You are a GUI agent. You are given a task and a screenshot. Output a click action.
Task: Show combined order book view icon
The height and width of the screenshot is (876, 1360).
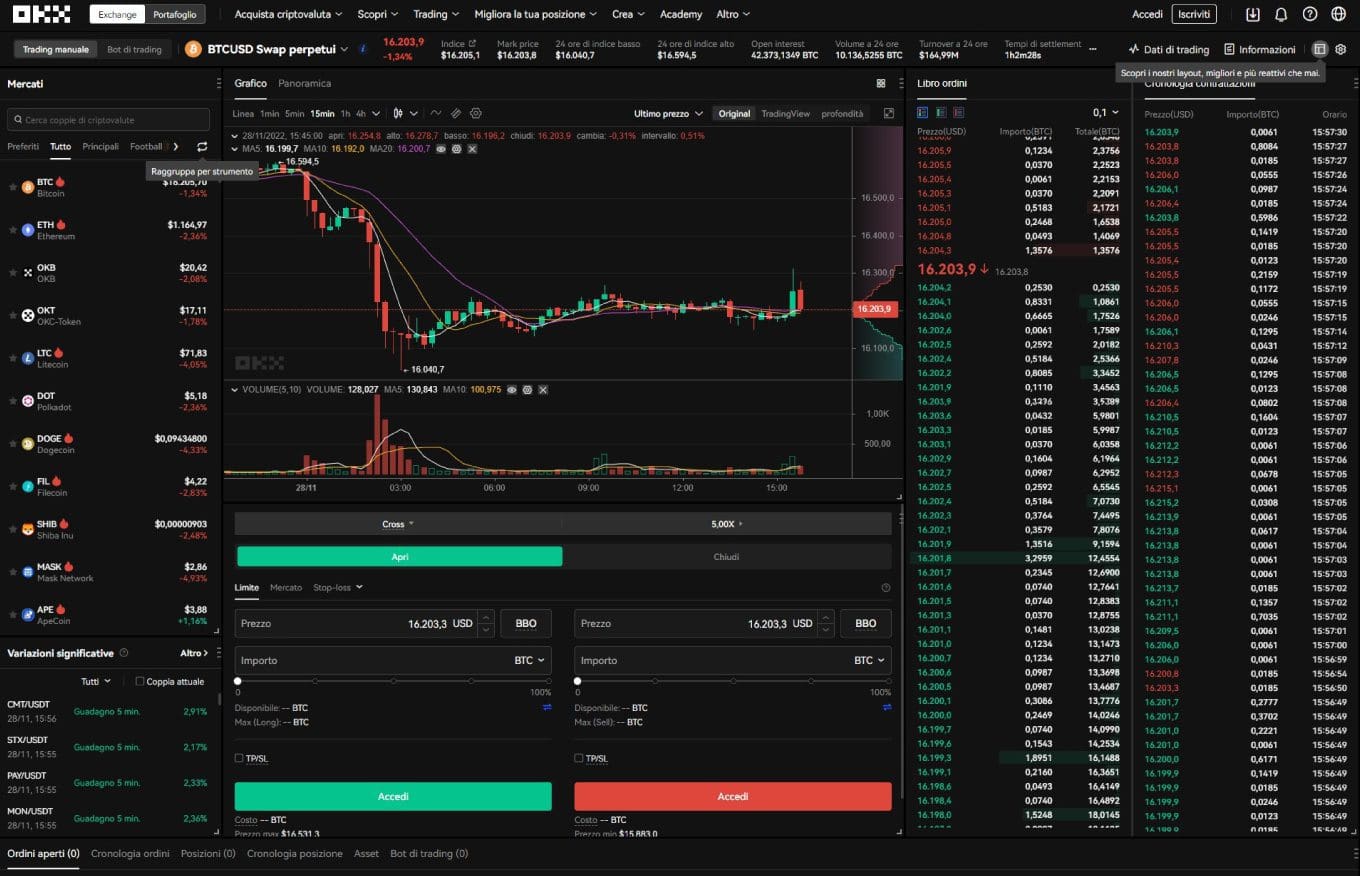[x=922, y=112]
